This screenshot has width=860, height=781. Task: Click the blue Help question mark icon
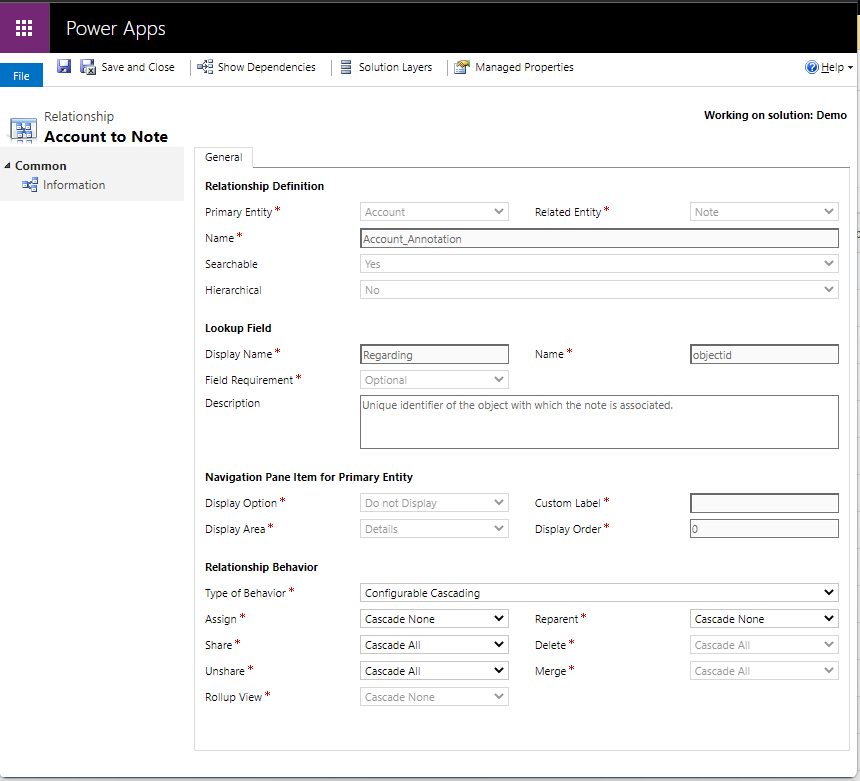[x=811, y=67]
